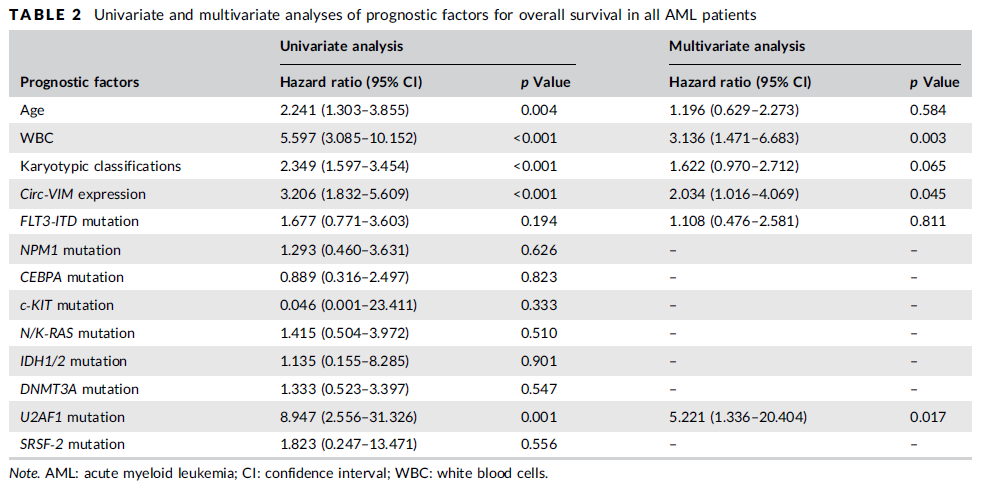Image resolution: width=1005 pixels, height=496 pixels.
Task: Select the Circ-VIM expression row label
Action: click(x=82, y=194)
